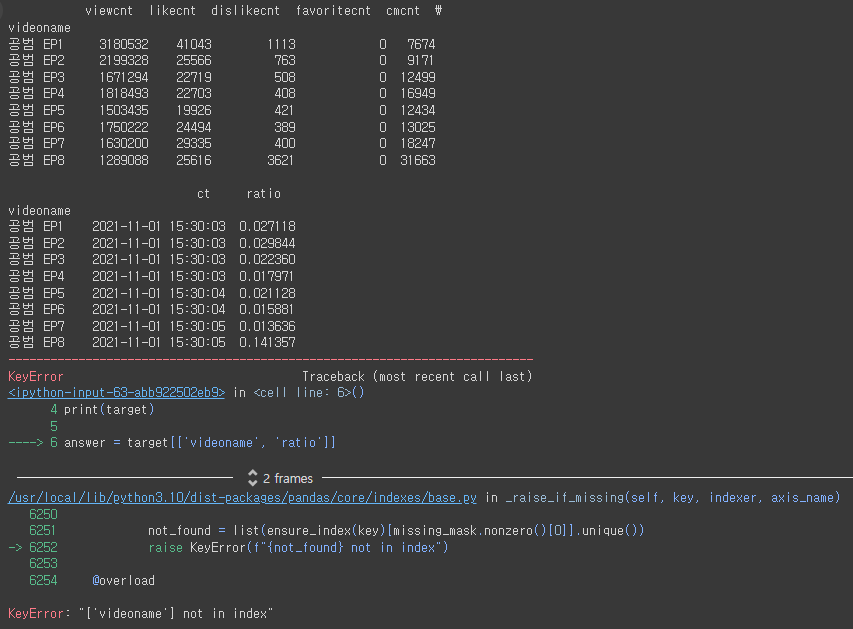Screen dimensions: 853x629
Task: Select viewcnt value 1671294
Action: [x=123, y=77]
